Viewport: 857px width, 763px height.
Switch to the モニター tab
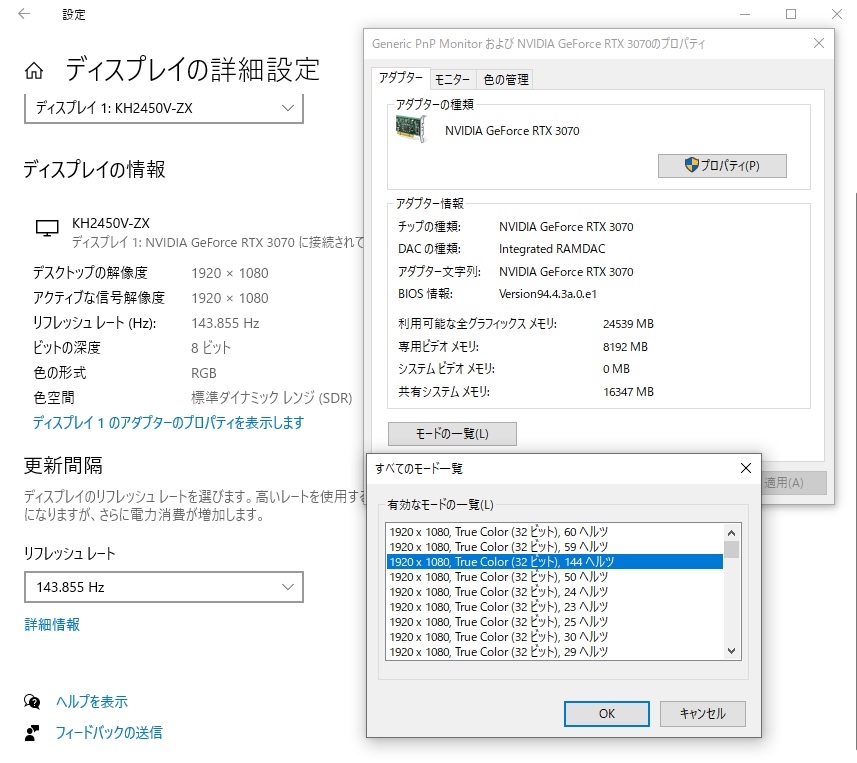(x=452, y=80)
